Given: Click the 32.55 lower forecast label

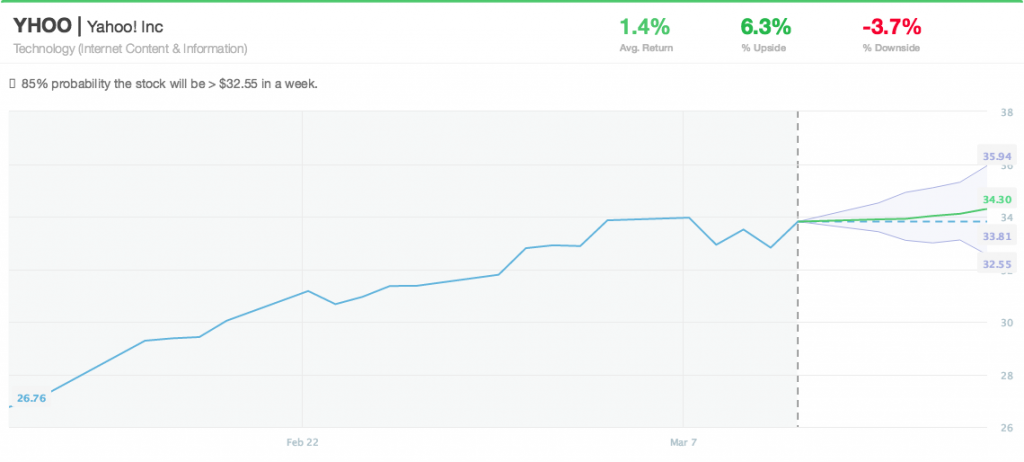Looking at the screenshot, I should [997, 264].
